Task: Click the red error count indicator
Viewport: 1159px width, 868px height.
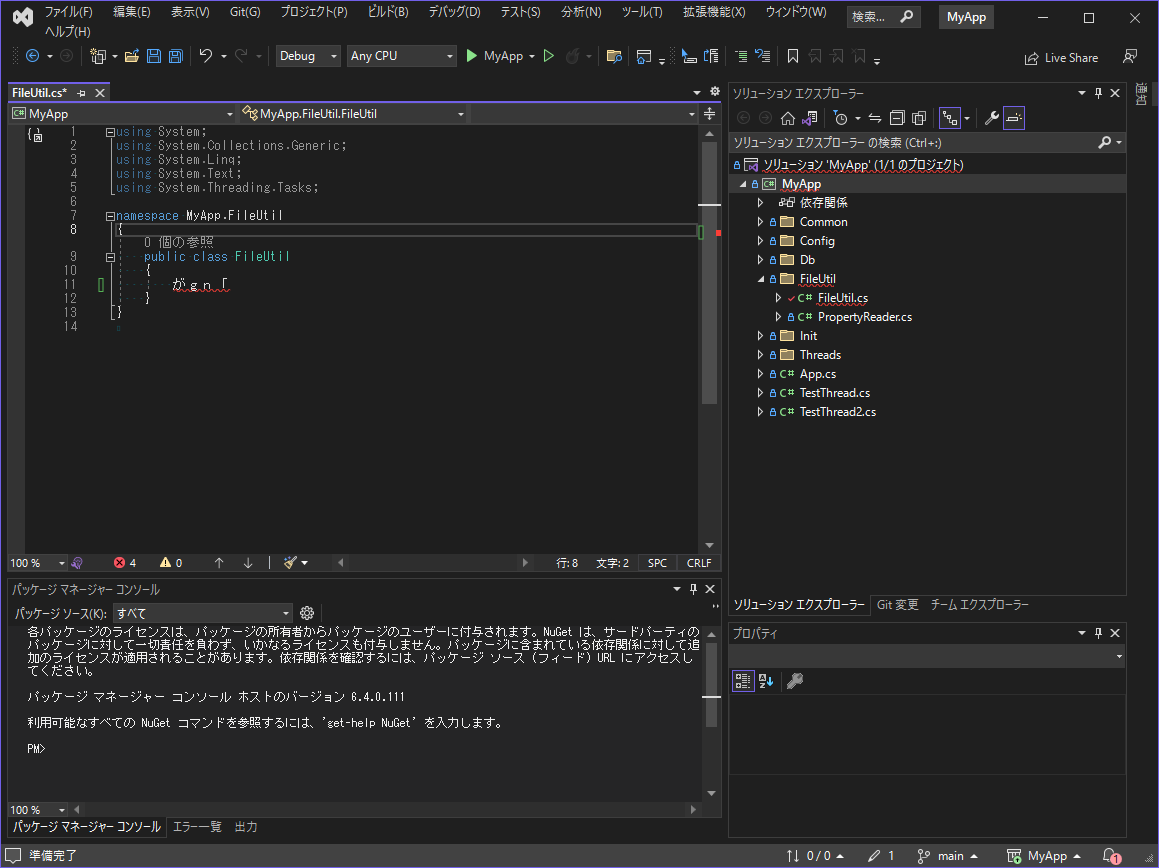Action: [125, 563]
